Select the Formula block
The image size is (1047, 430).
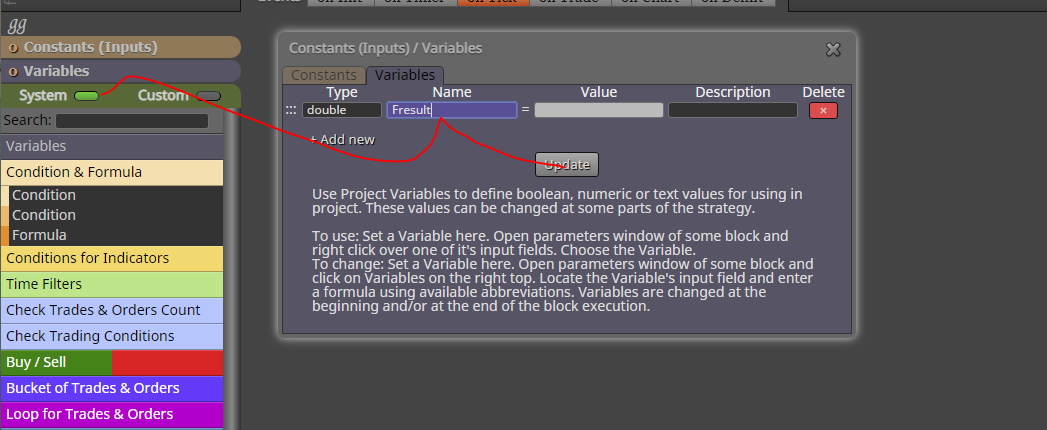(x=112, y=235)
